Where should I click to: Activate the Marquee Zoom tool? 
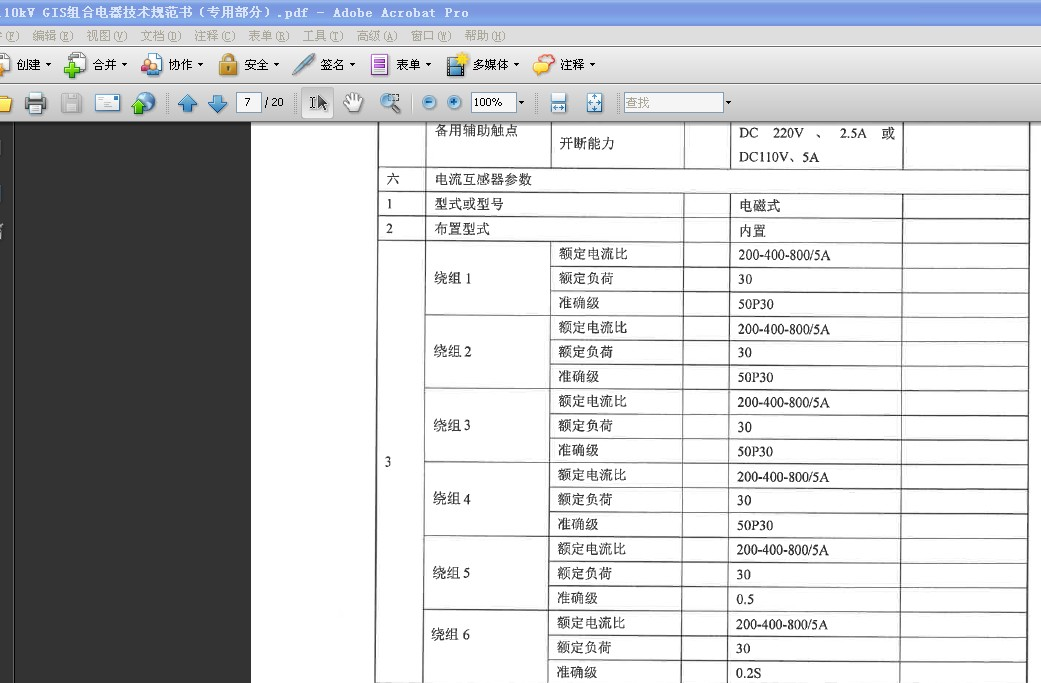391,101
